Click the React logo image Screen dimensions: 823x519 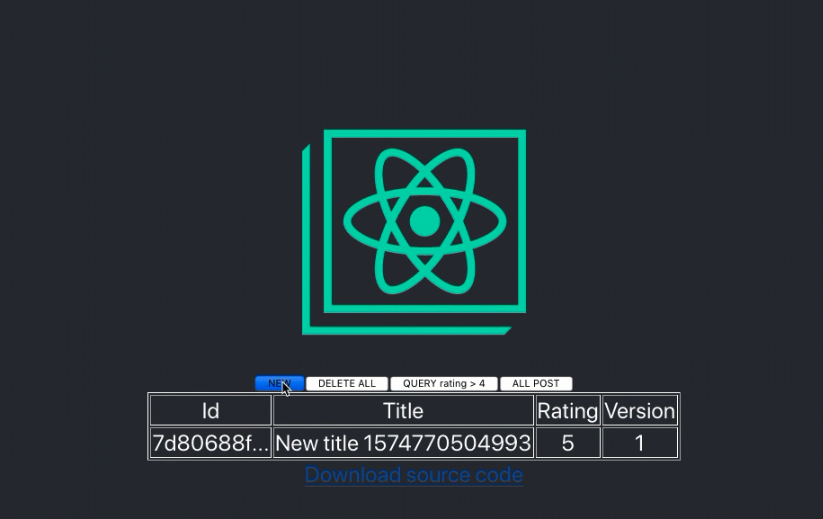tap(414, 231)
